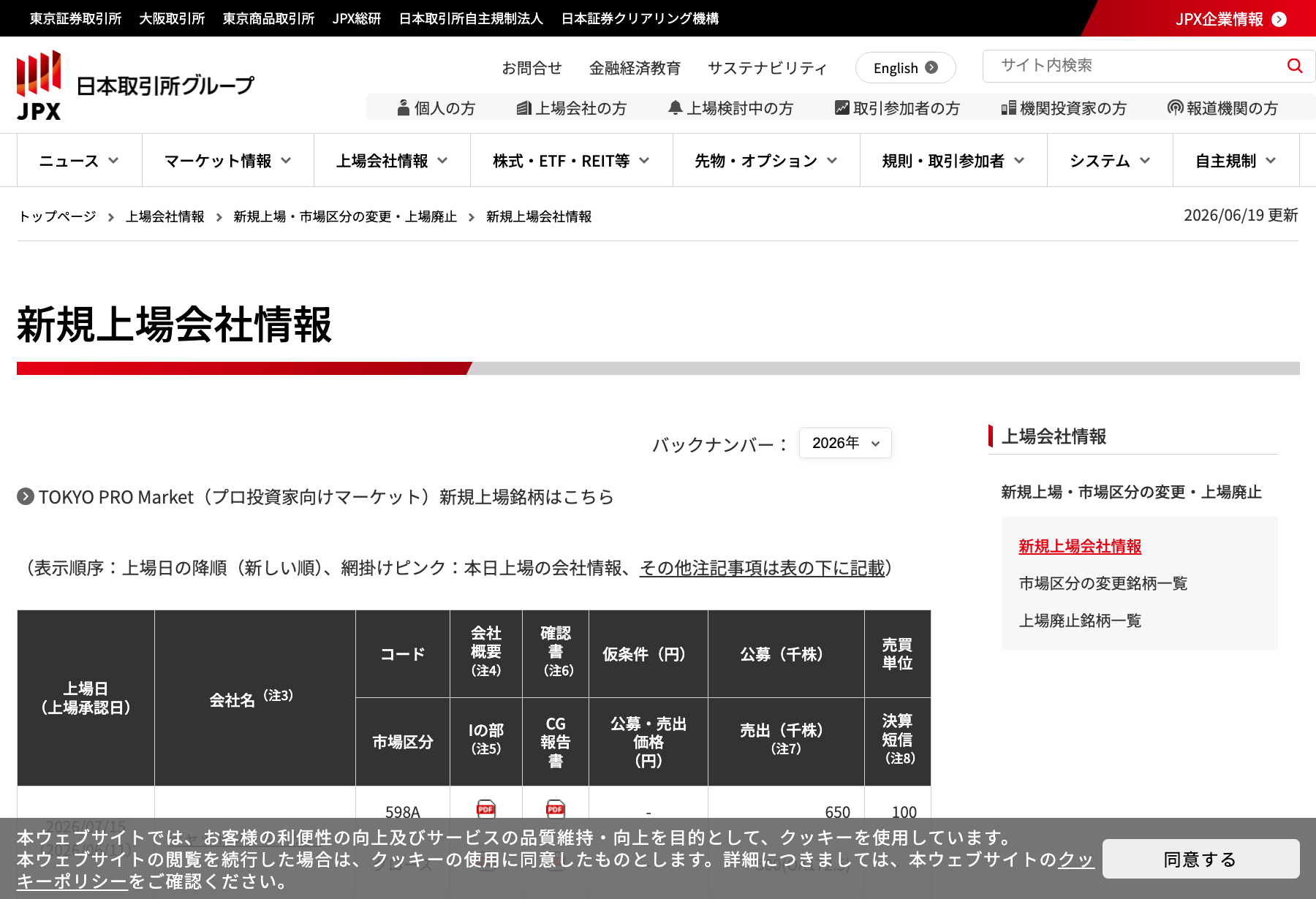Click the chart icon beside 取引参加者の方
Screen dimensions: 1316x899
(842, 108)
